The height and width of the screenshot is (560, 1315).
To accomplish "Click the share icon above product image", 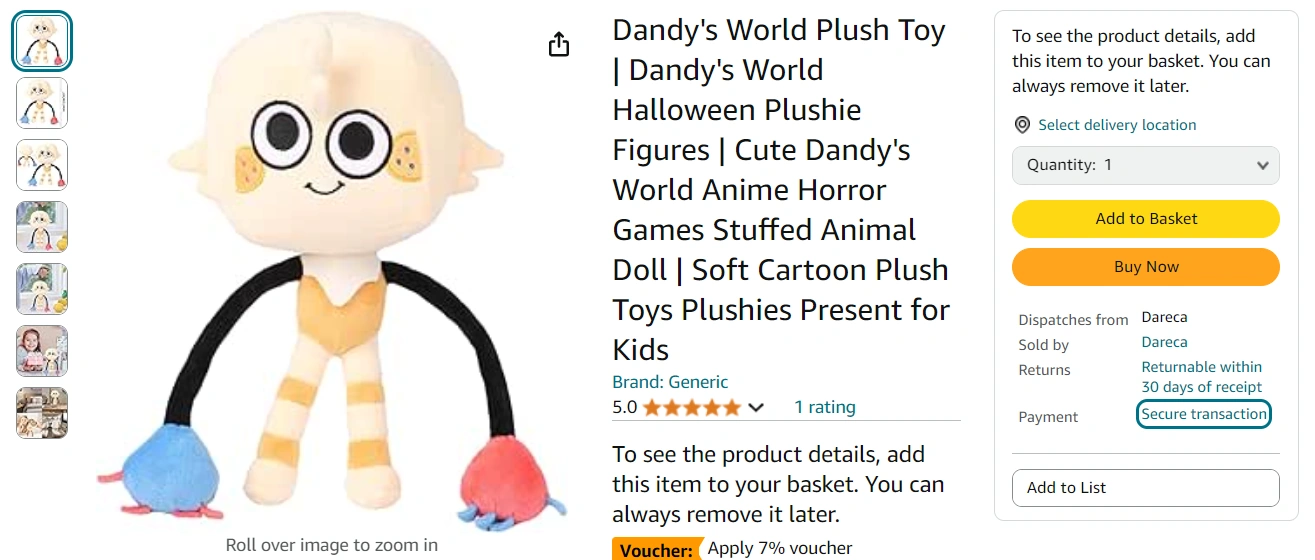I will (559, 45).
